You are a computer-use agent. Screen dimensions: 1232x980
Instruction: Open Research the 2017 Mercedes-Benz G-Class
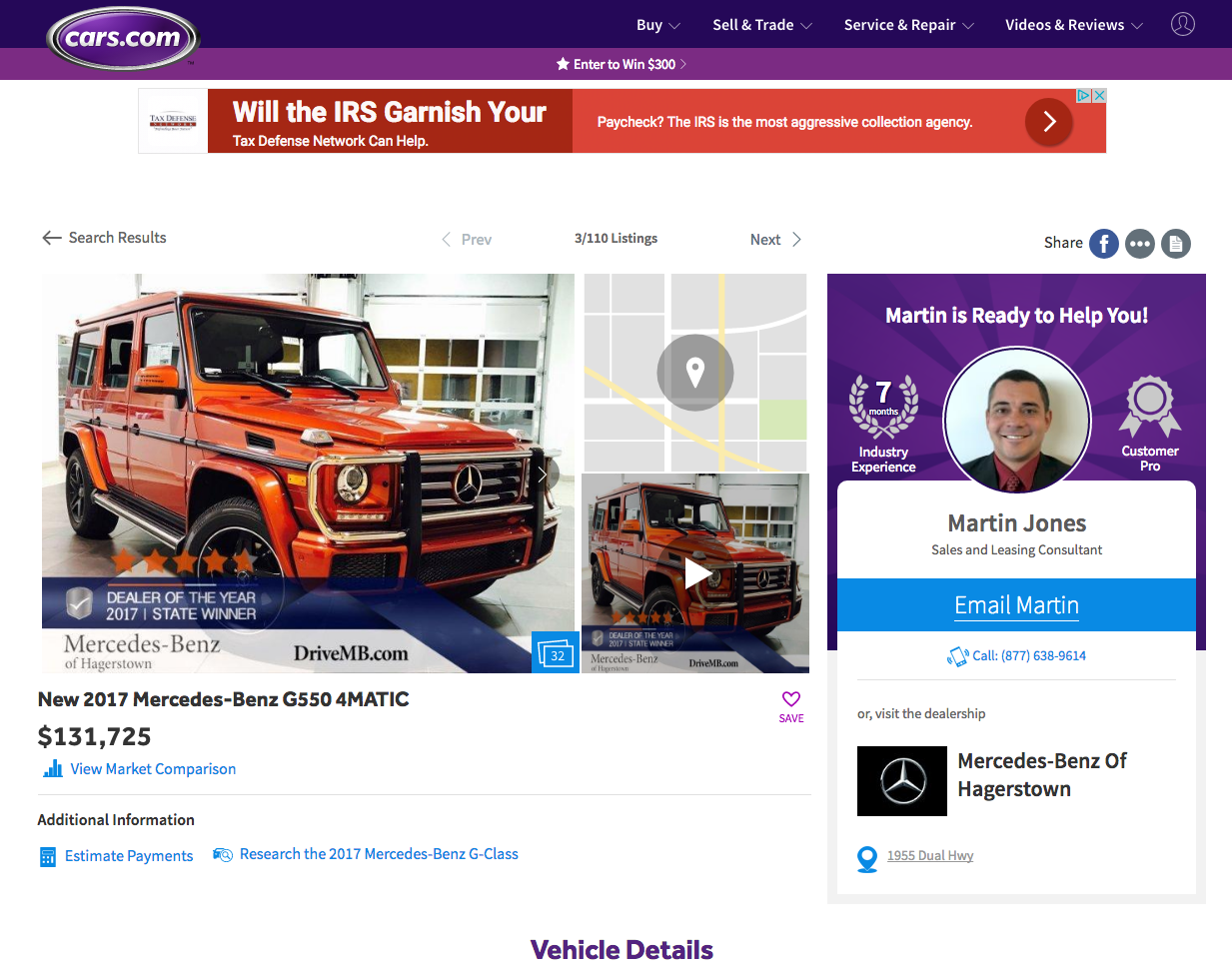tap(379, 854)
